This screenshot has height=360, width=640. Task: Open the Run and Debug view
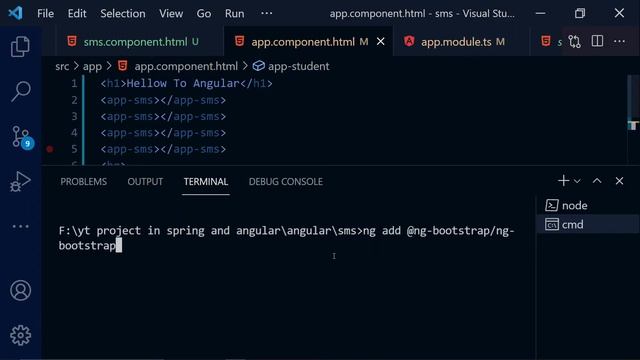pyautogui.click(x=20, y=181)
